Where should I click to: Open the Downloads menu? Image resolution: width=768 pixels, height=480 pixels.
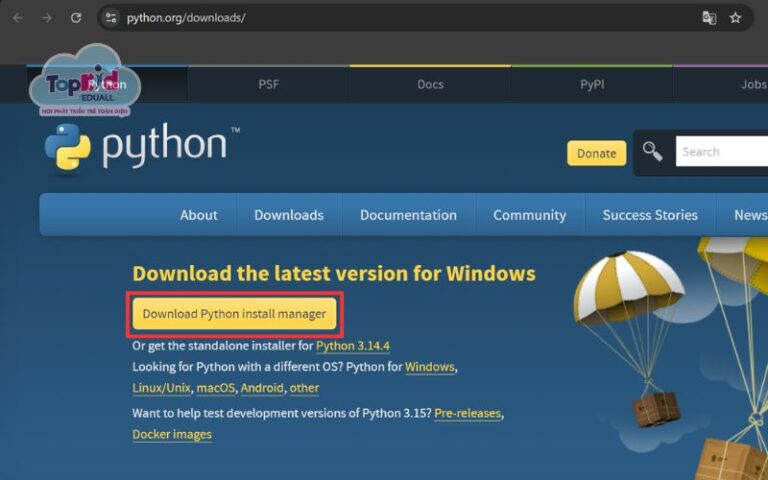[289, 215]
